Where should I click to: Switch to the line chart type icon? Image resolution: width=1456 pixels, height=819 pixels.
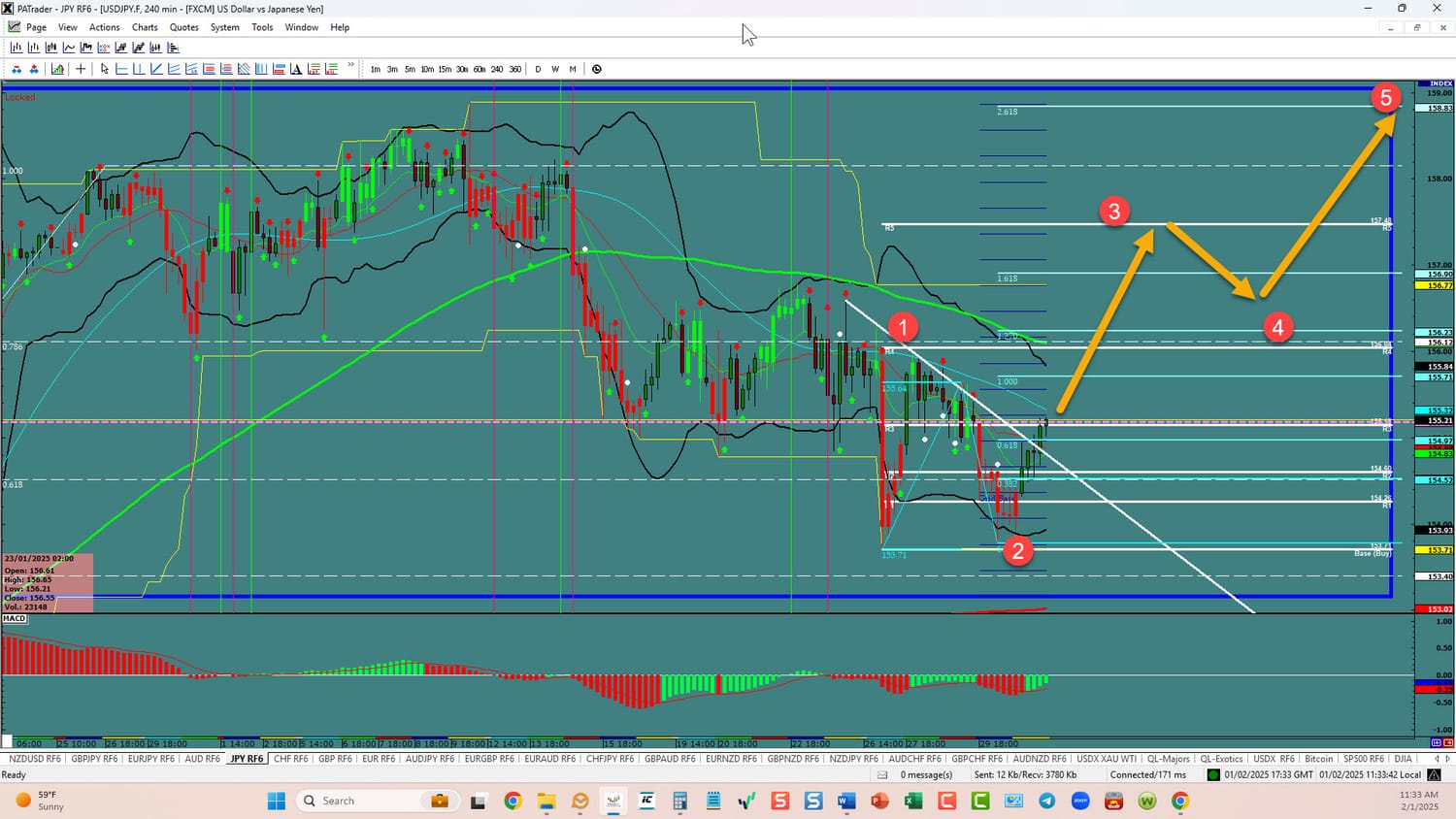coord(69,48)
